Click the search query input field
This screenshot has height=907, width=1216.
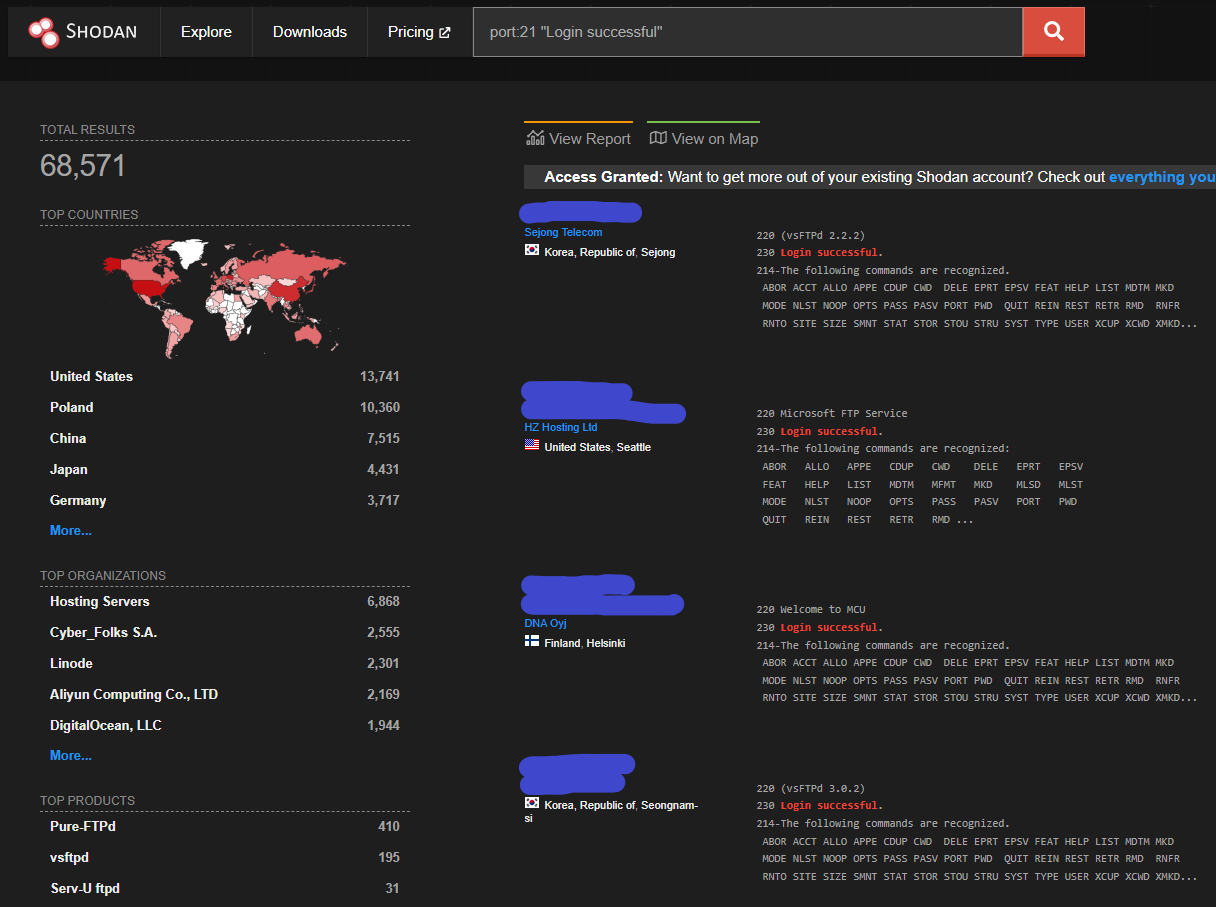click(748, 32)
